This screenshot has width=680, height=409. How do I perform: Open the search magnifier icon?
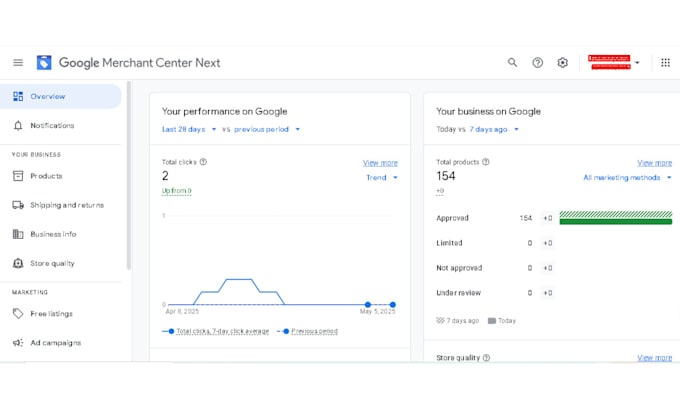point(513,62)
